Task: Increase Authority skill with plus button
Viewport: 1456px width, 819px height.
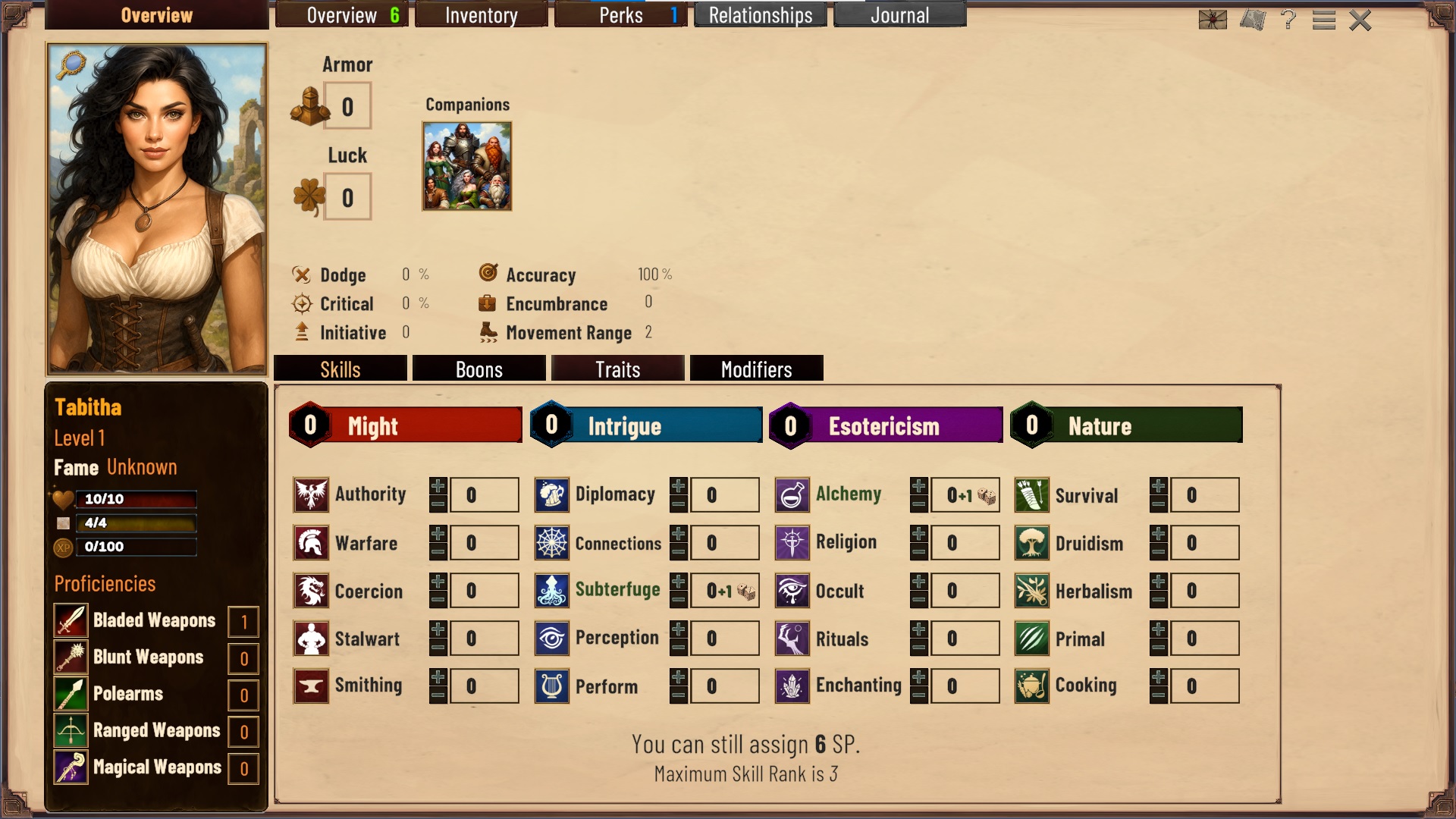Action: pyautogui.click(x=438, y=486)
